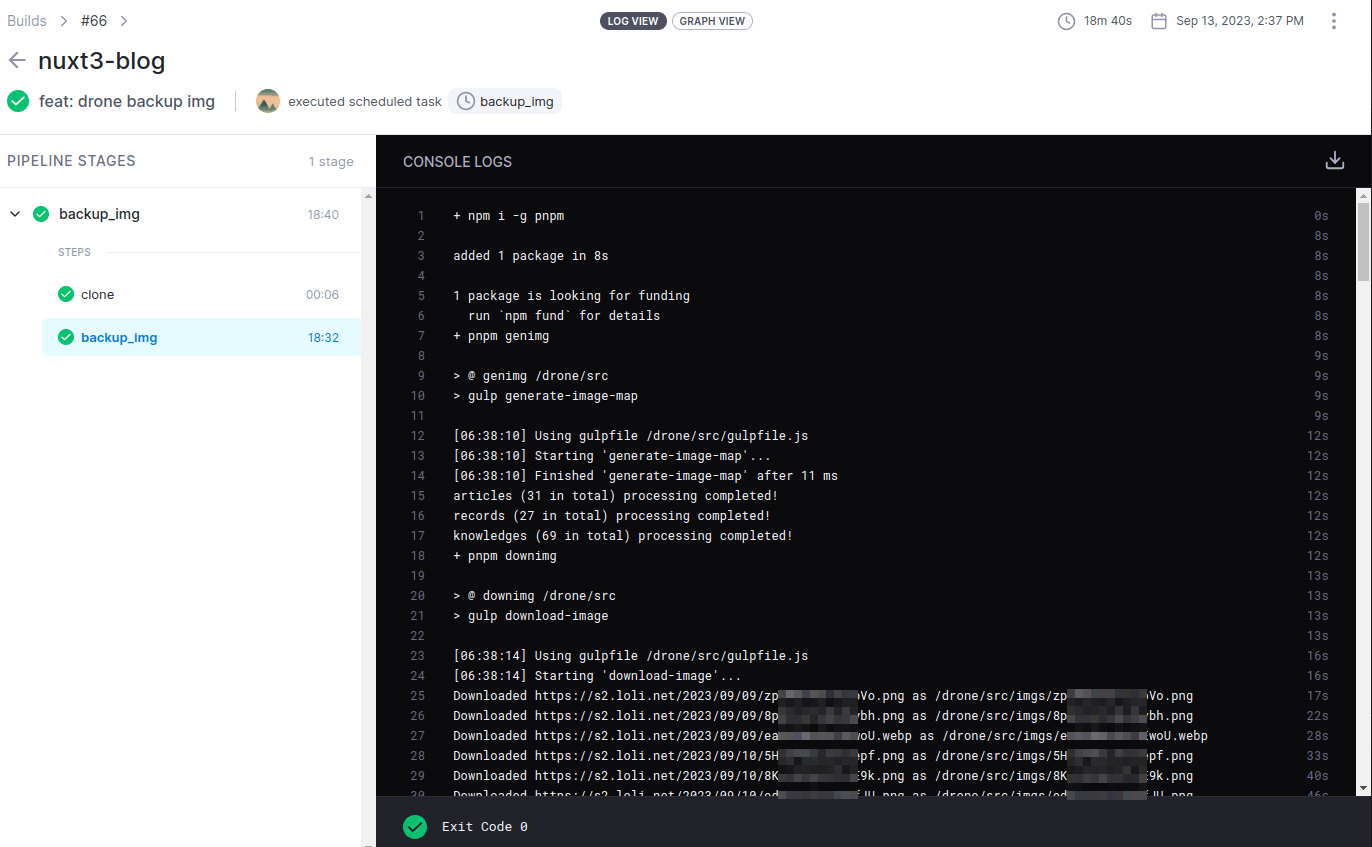Collapse the backup_img pipeline stage

pyautogui.click(x=15, y=214)
